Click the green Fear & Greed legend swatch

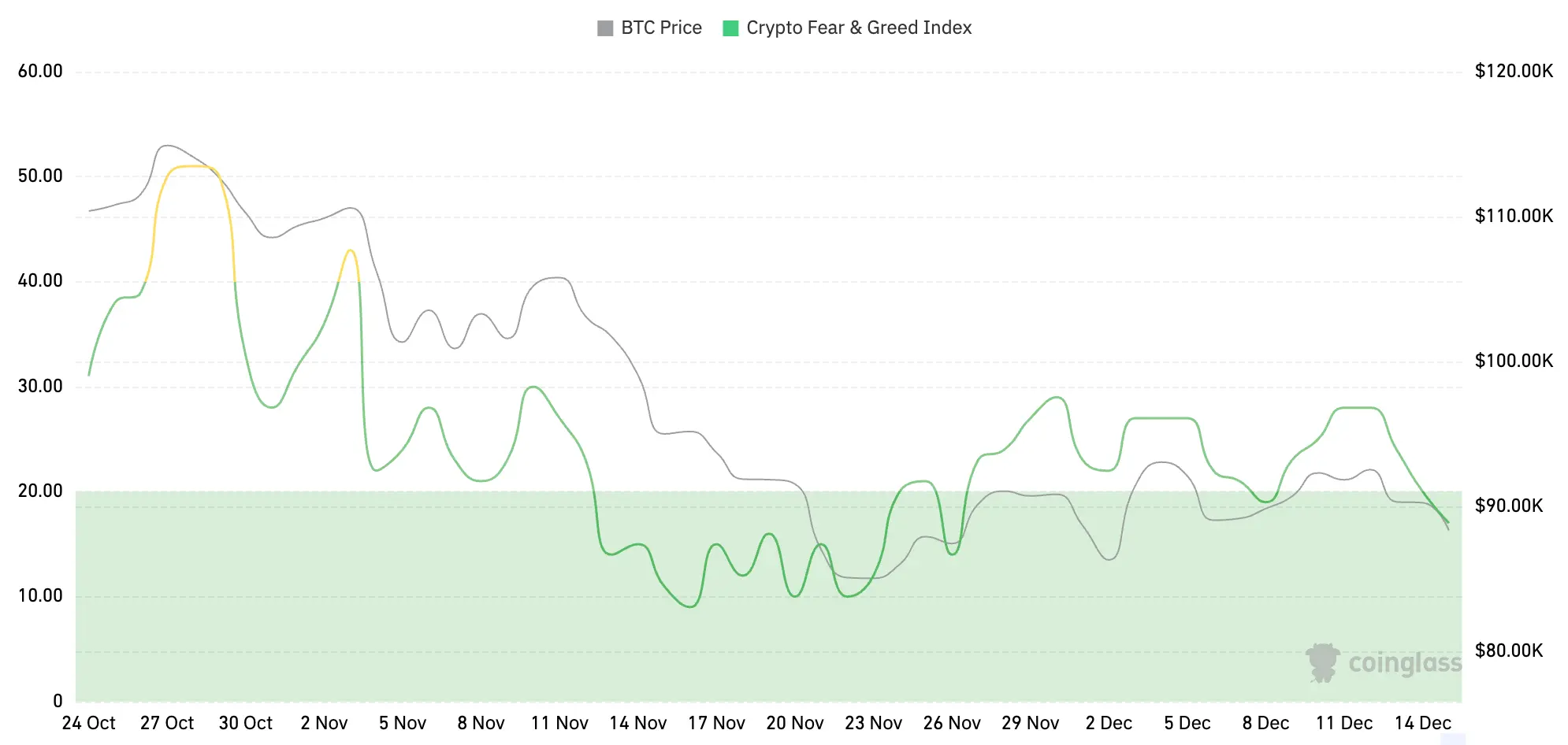pos(730,28)
